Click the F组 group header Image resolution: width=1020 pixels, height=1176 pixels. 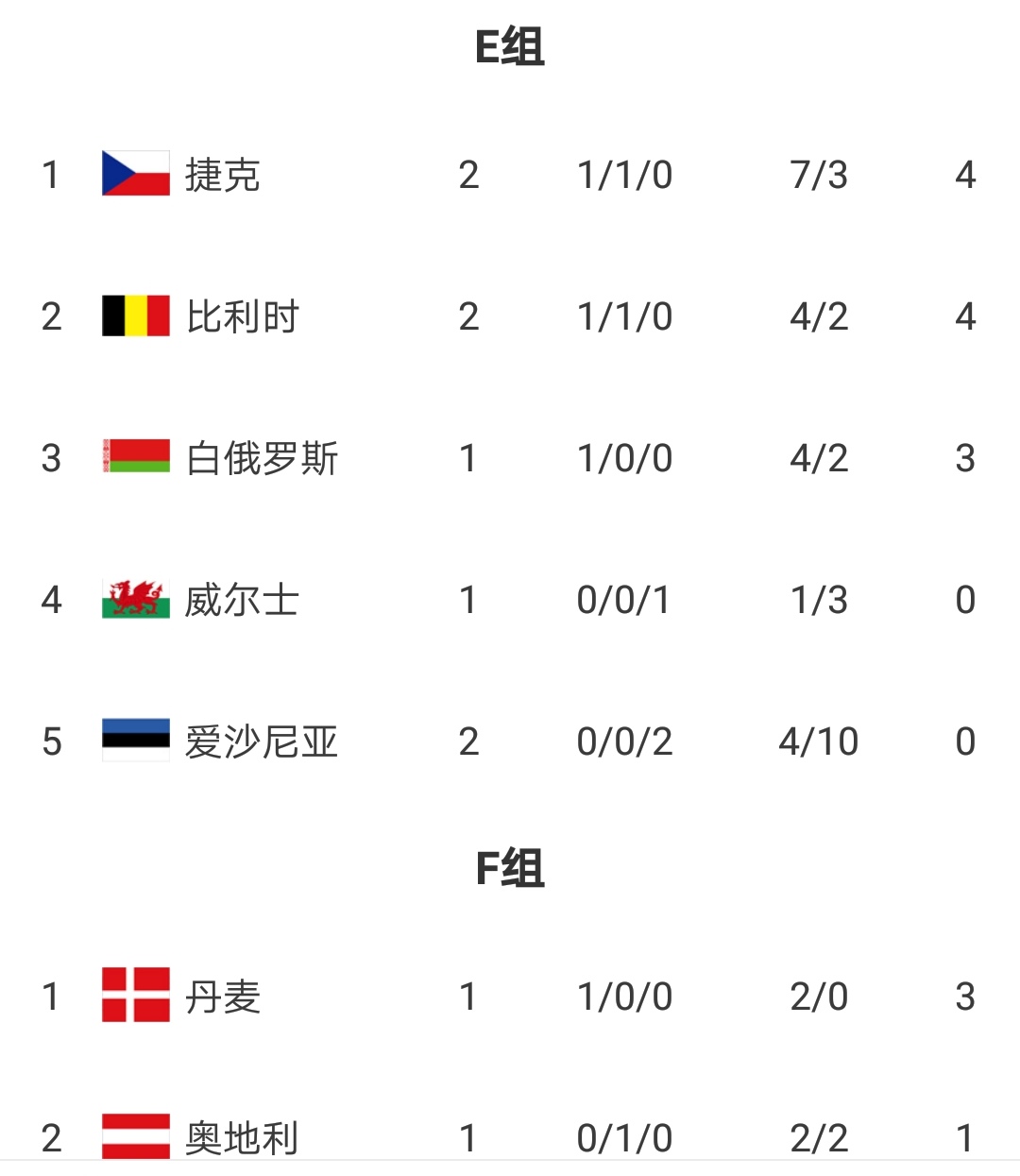pos(510,869)
